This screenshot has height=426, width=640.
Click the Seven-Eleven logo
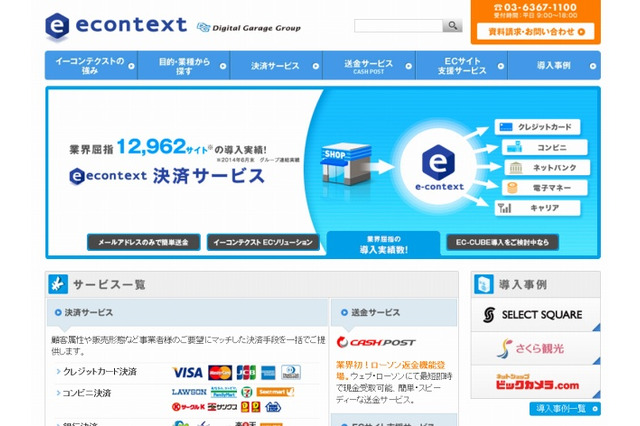click(x=247, y=392)
